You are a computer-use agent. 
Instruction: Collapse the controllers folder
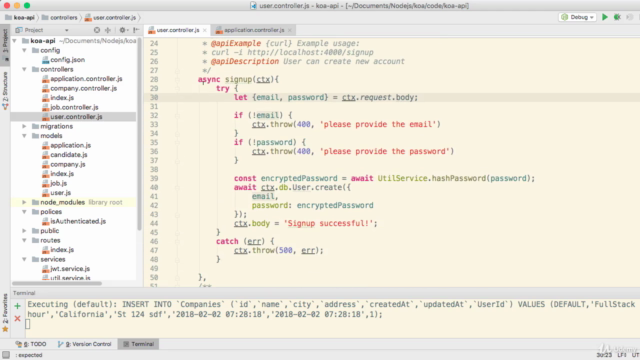[x=24, y=69]
